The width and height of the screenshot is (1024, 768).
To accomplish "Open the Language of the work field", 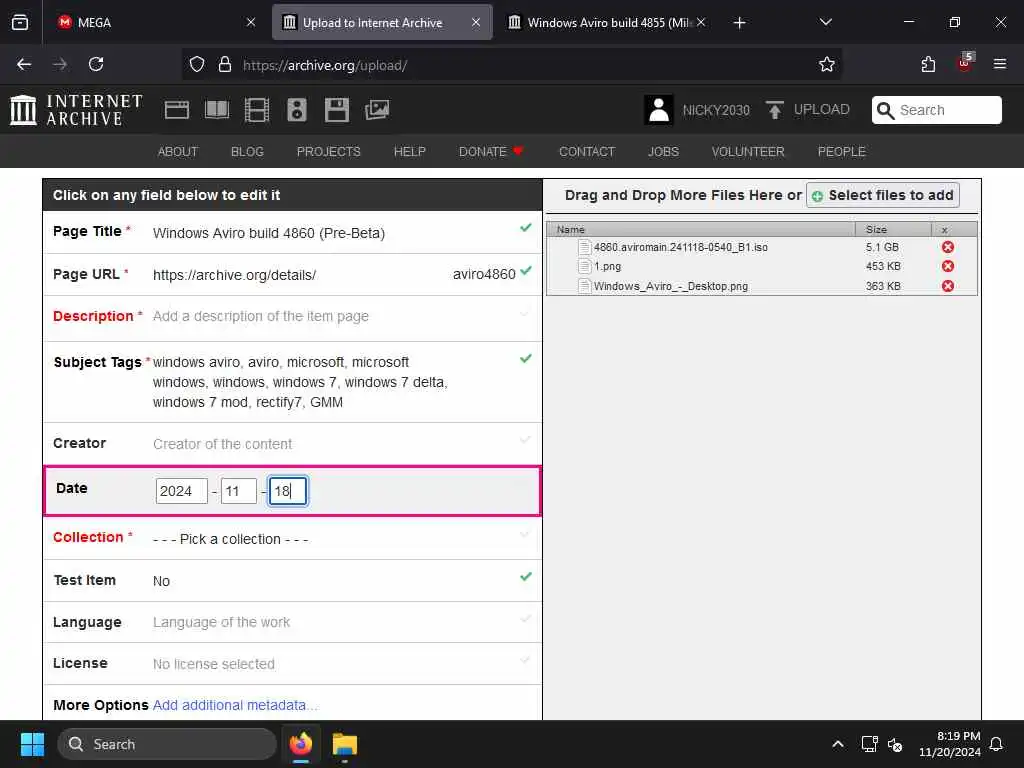I will click(293, 622).
